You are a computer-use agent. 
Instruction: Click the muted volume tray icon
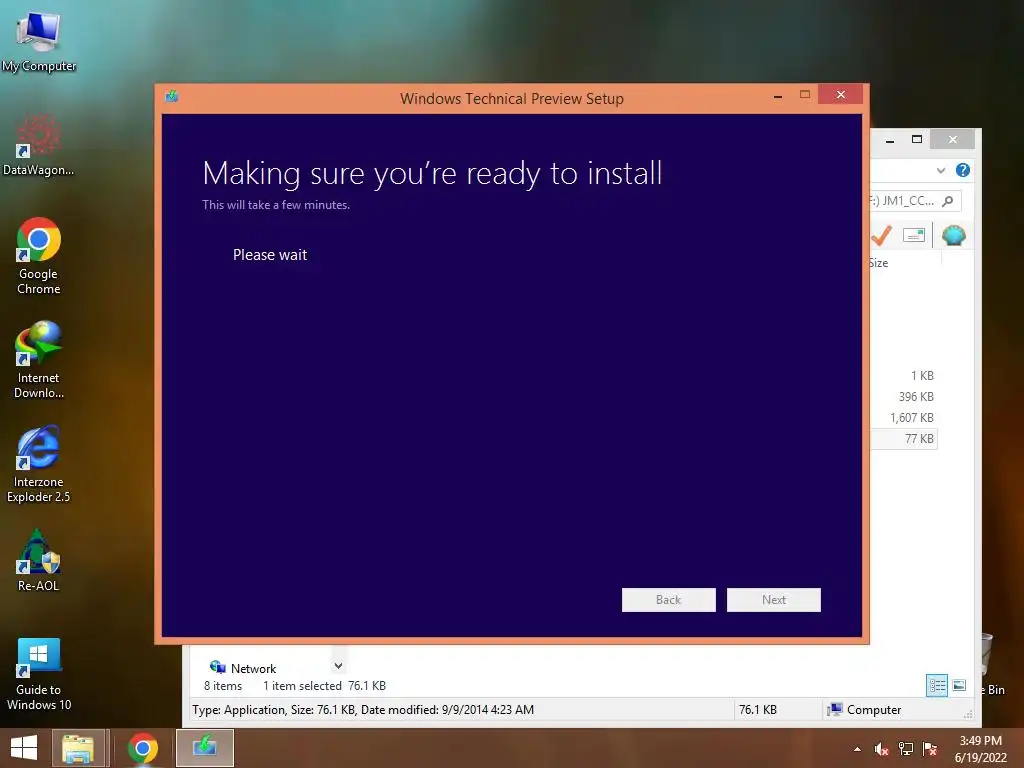882,749
